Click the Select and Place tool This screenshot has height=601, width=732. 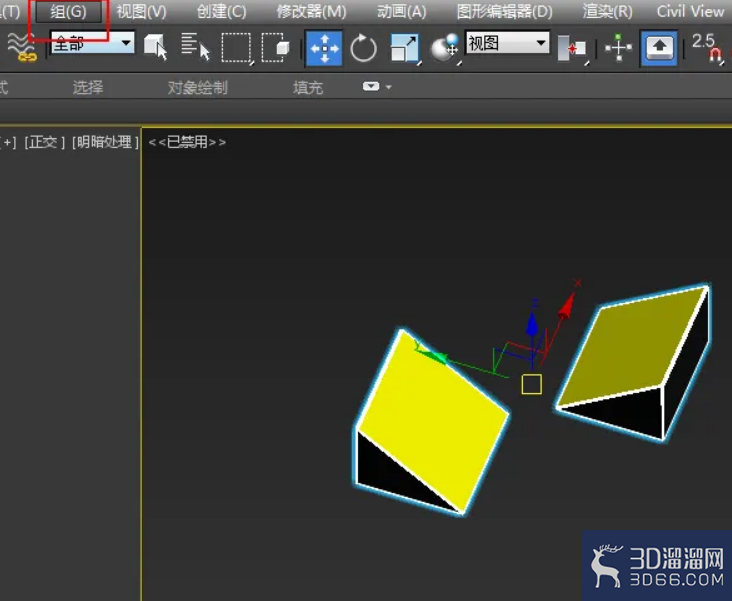coord(445,48)
